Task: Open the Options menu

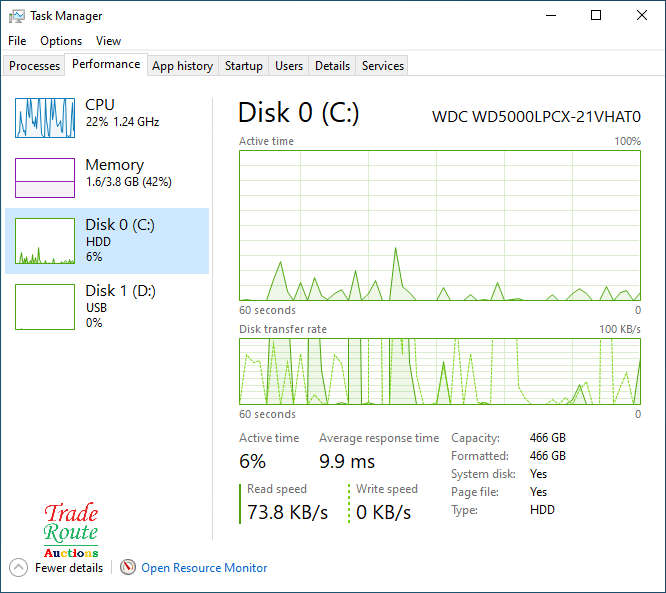Action: pos(61,41)
